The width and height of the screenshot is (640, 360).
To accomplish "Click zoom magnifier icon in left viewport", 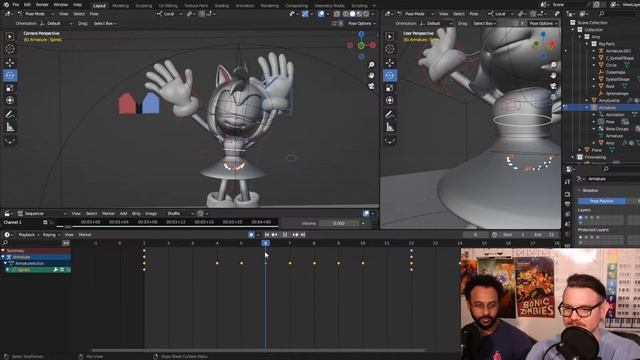I will (371, 65).
